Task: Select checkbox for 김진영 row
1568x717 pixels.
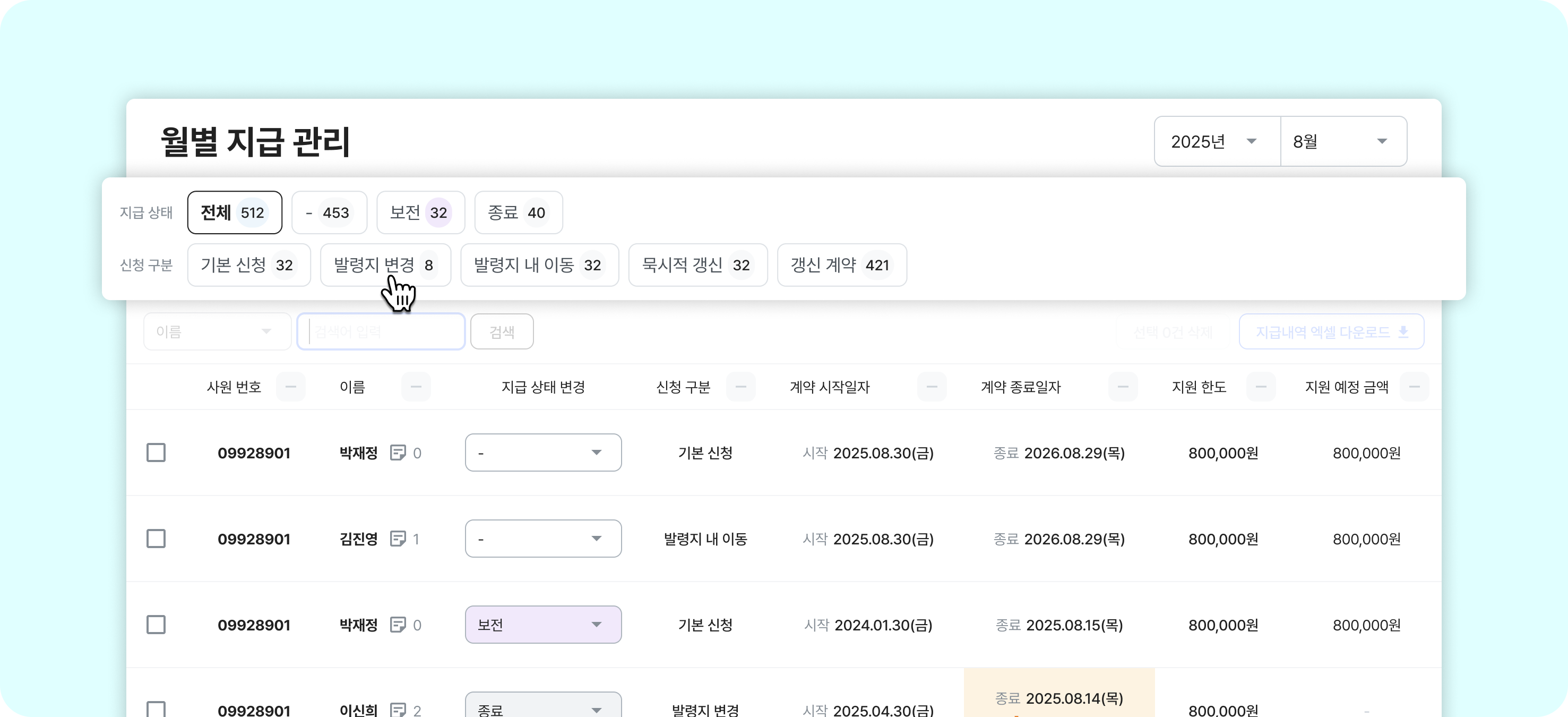Action: [156, 539]
